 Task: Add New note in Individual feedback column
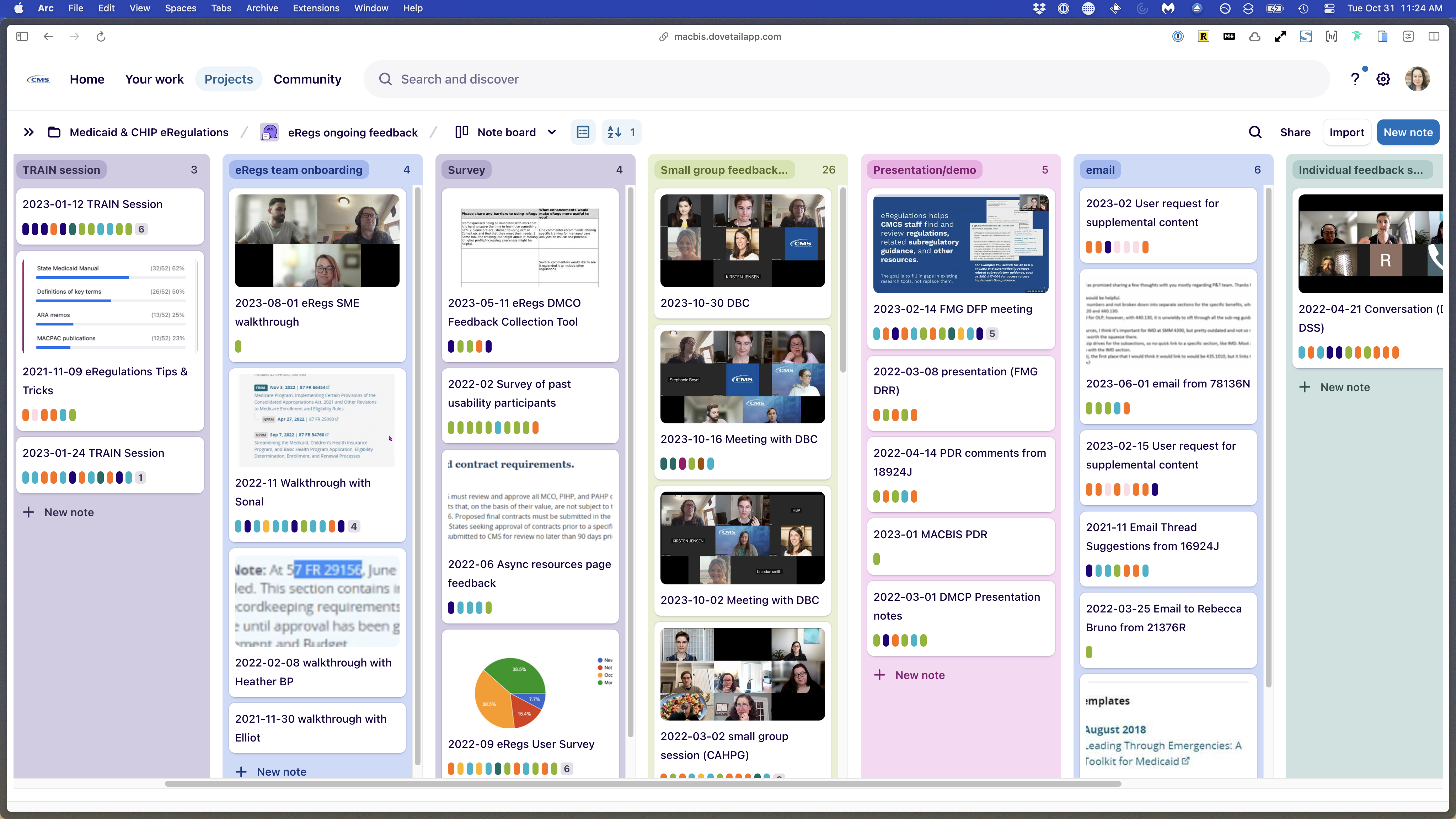click(x=1334, y=387)
